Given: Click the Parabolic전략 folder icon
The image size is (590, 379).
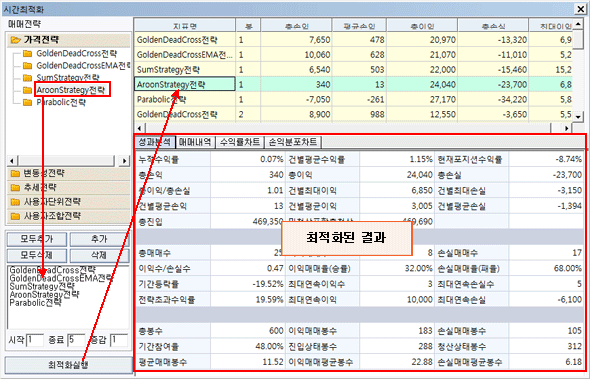Looking at the screenshot, I should (27, 102).
